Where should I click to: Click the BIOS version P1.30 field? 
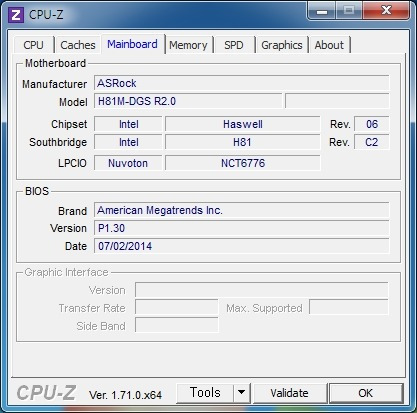pos(241,228)
